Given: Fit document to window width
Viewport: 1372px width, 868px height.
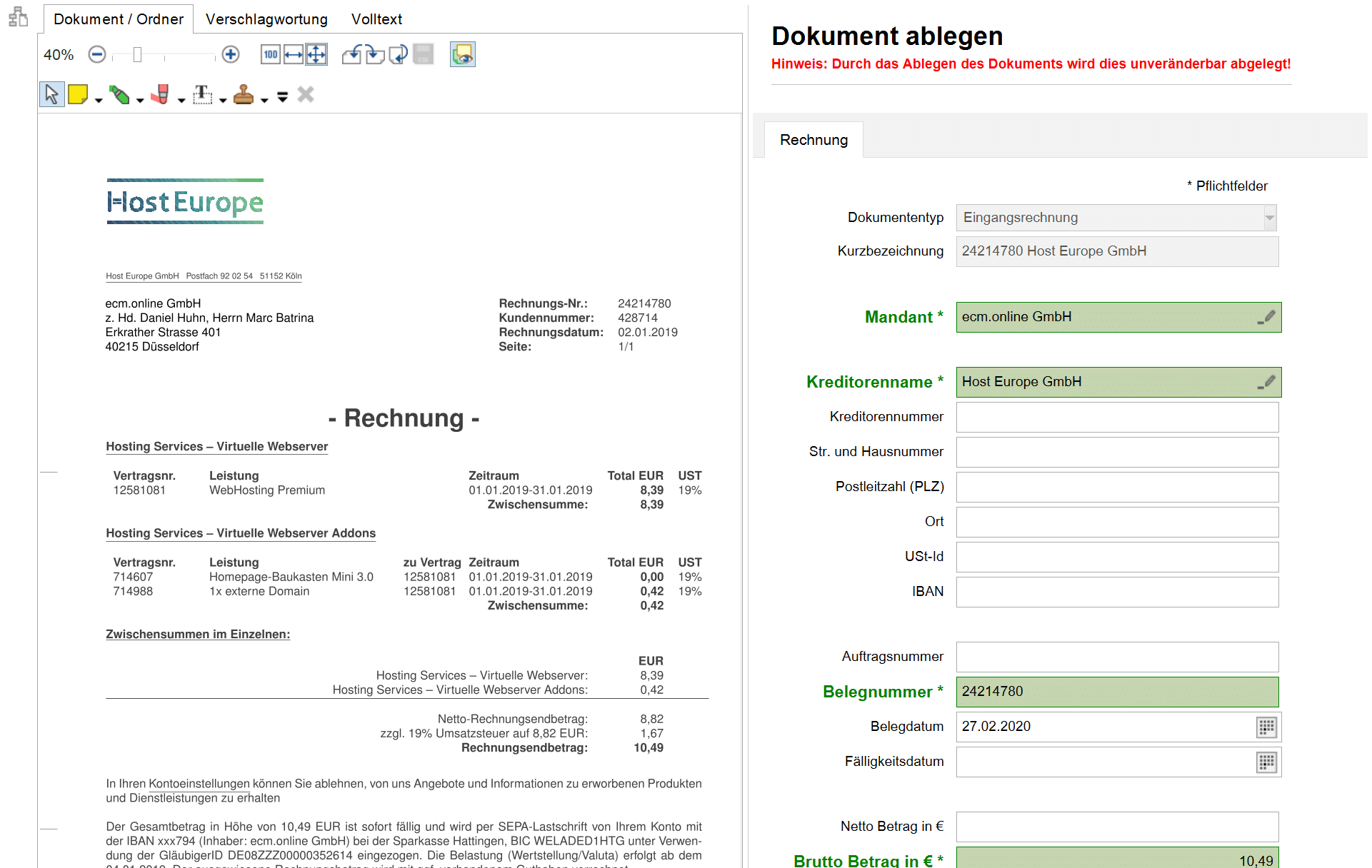Looking at the screenshot, I should click(x=294, y=54).
